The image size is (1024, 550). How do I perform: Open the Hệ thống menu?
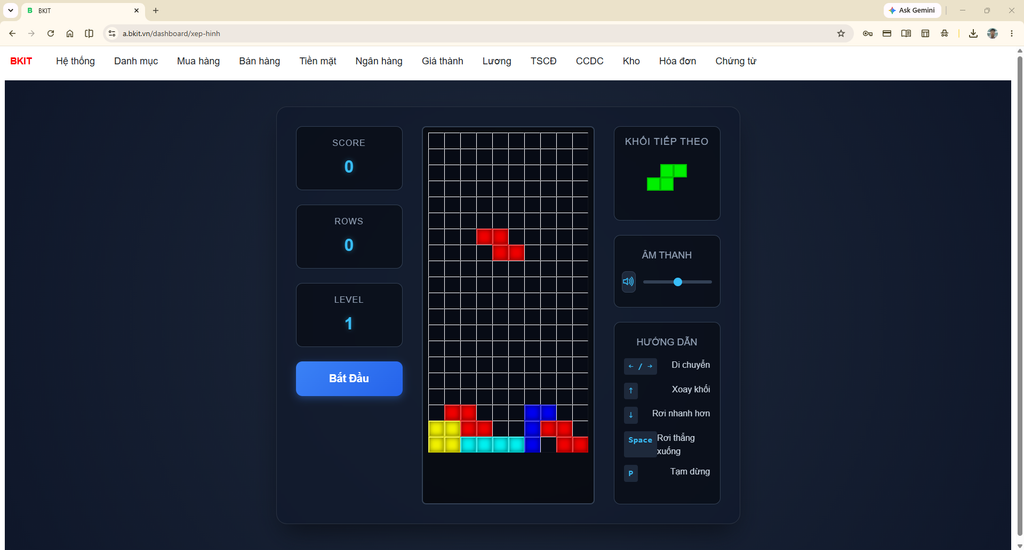point(75,61)
